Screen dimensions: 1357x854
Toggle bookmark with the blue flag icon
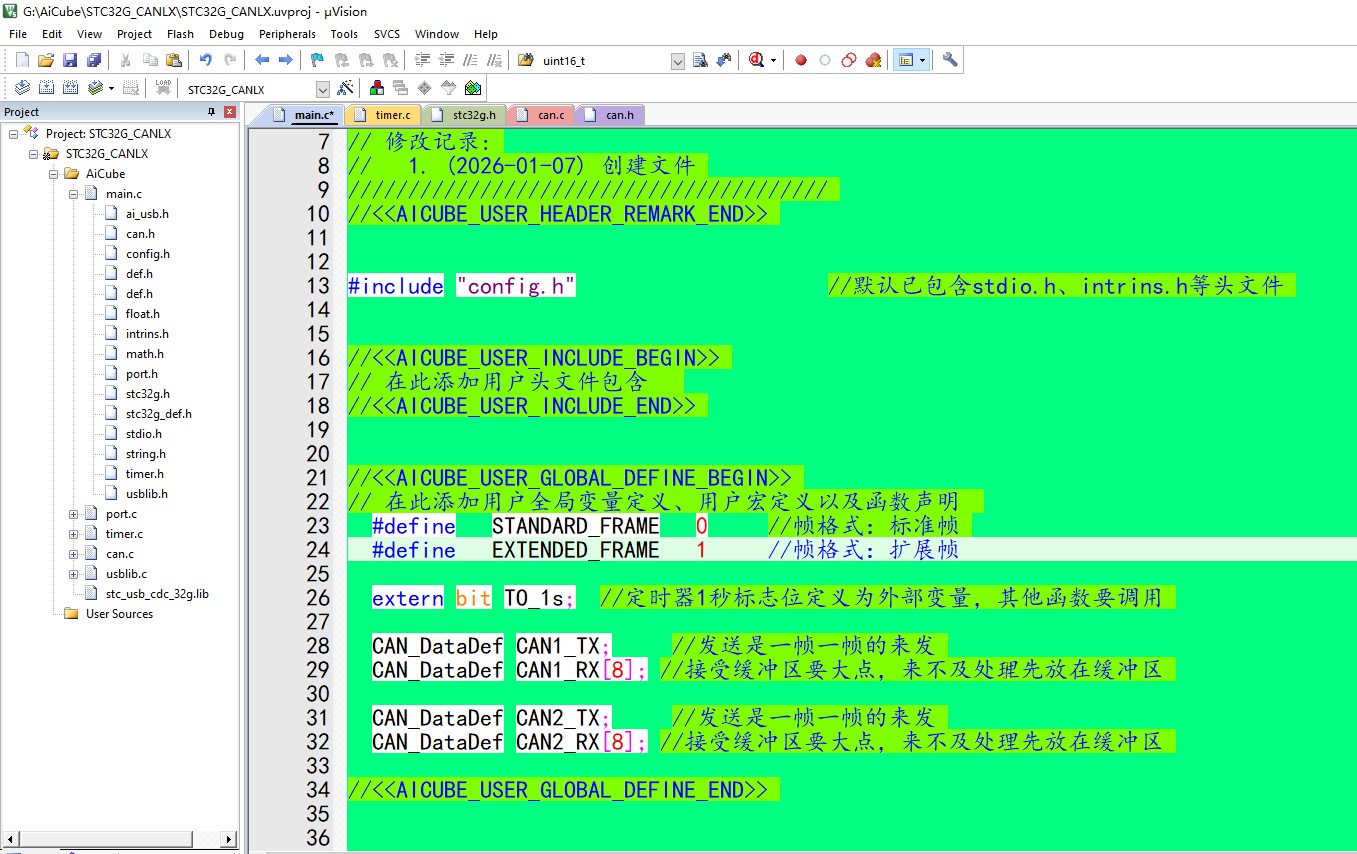317,60
